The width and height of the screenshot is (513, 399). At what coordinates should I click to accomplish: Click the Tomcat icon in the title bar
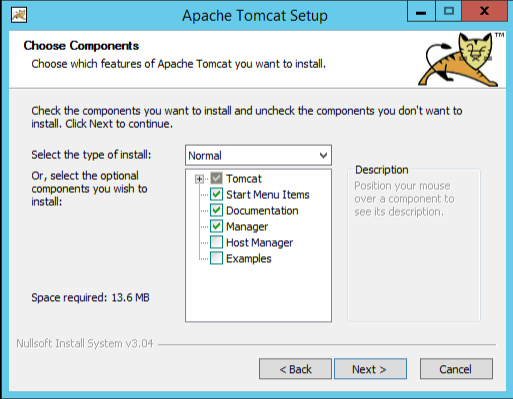pos(19,15)
